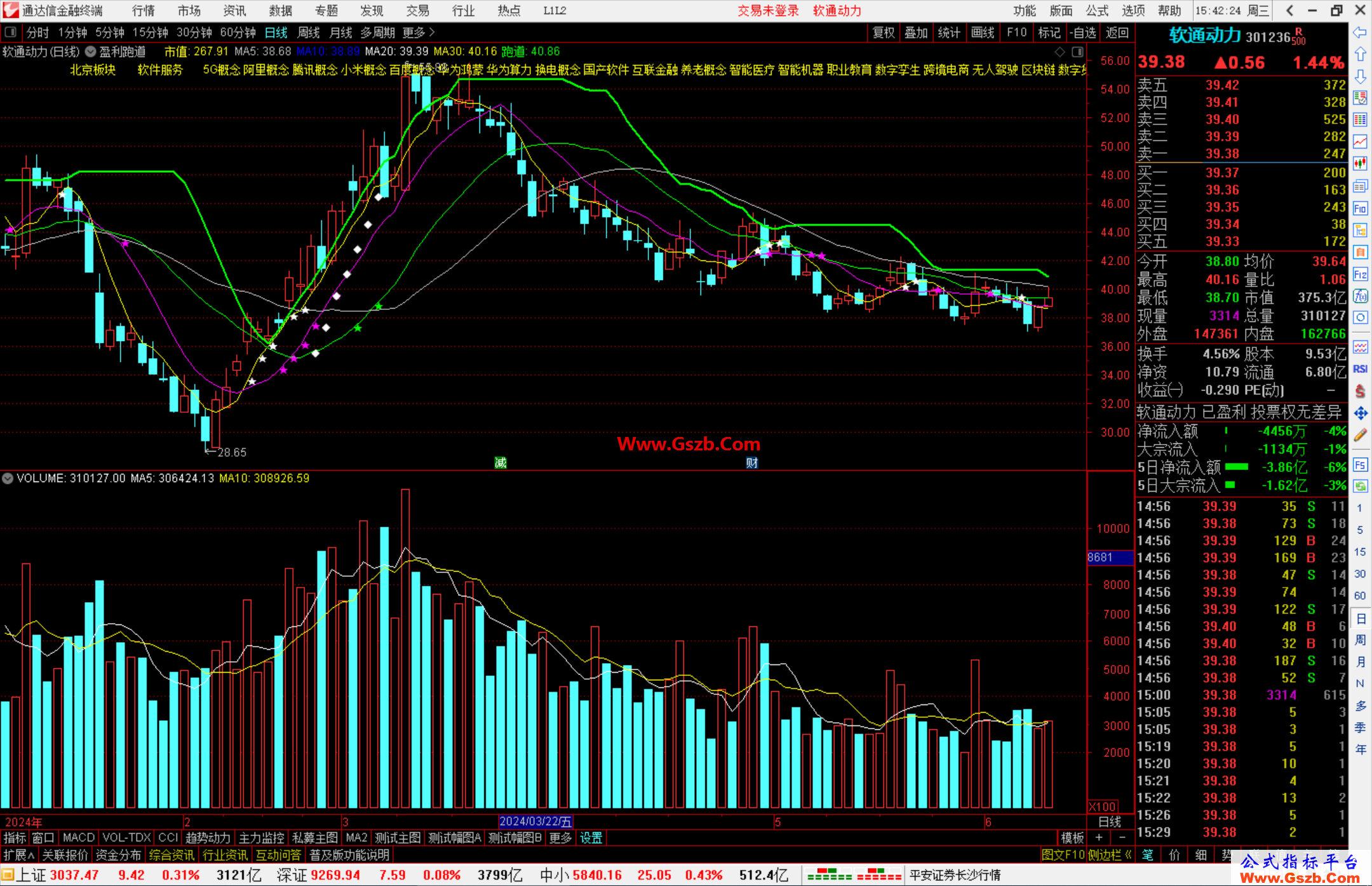Open the 行情 menu
Screen dimensions: 1372x886
click(143, 11)
